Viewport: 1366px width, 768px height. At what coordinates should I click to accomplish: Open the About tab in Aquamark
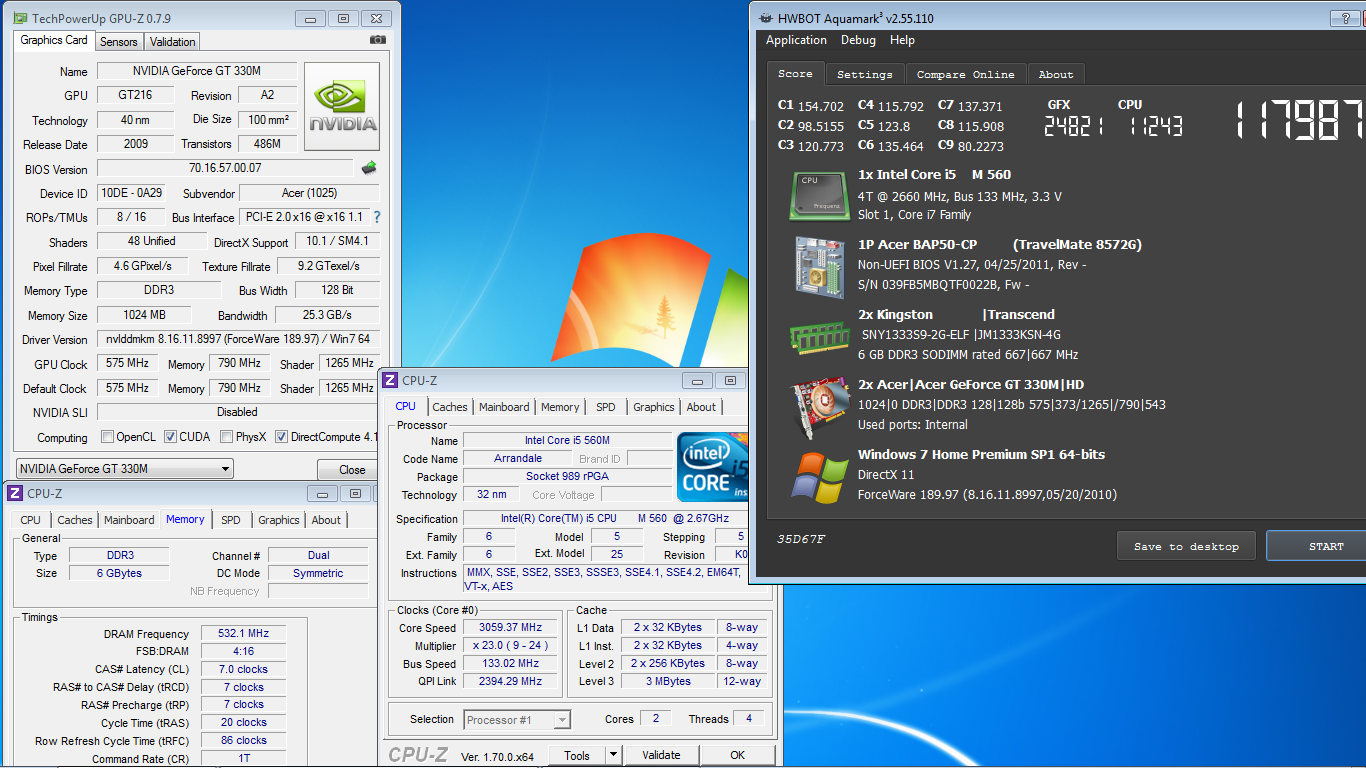coord(1056,75)
